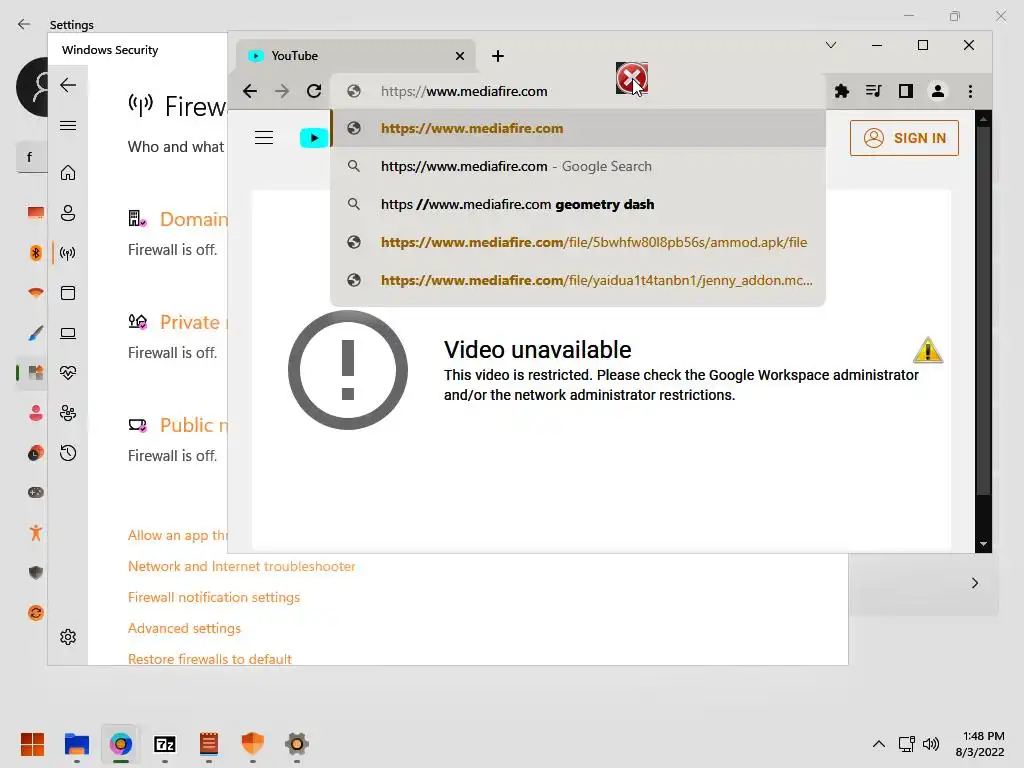Open Network and Internet troubleshooter link

point(242,566)
